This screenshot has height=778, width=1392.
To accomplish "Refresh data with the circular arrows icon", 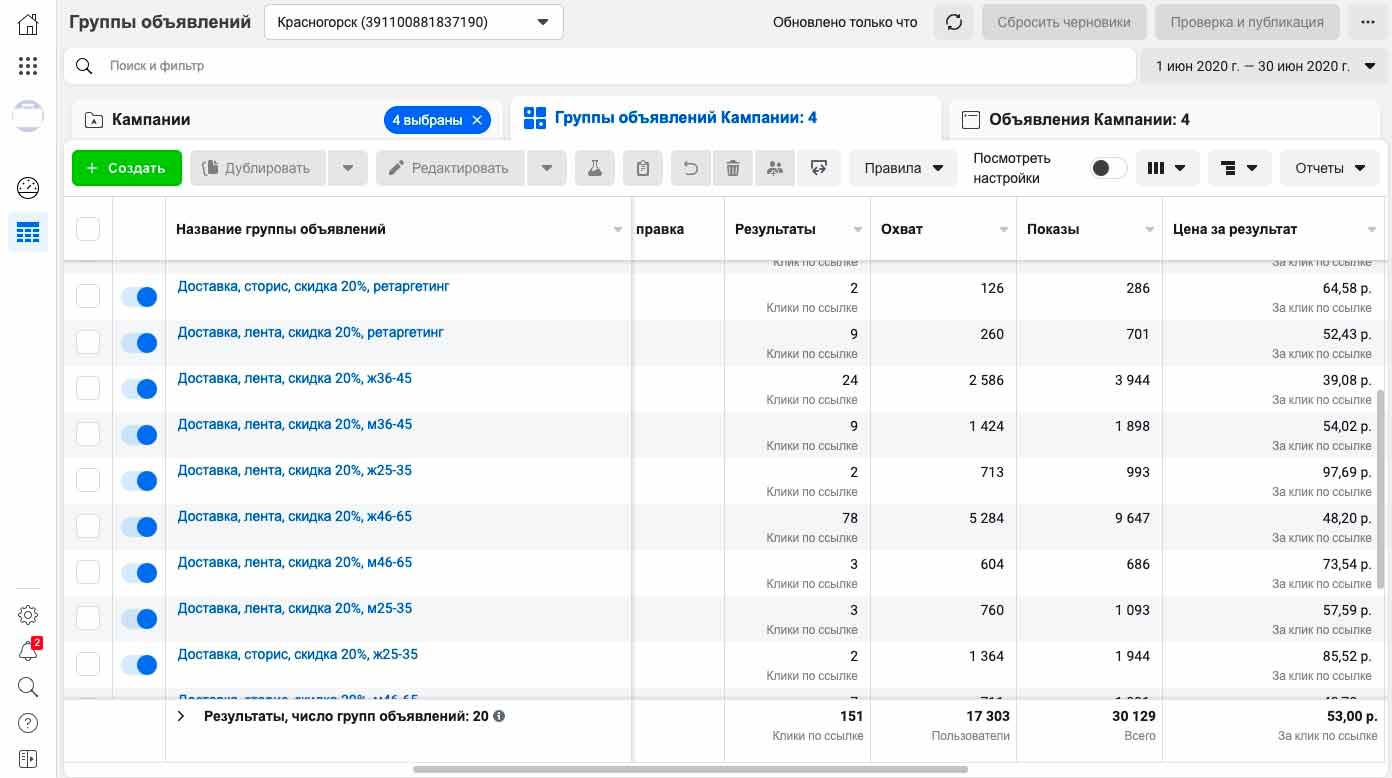I will point(954,22).
